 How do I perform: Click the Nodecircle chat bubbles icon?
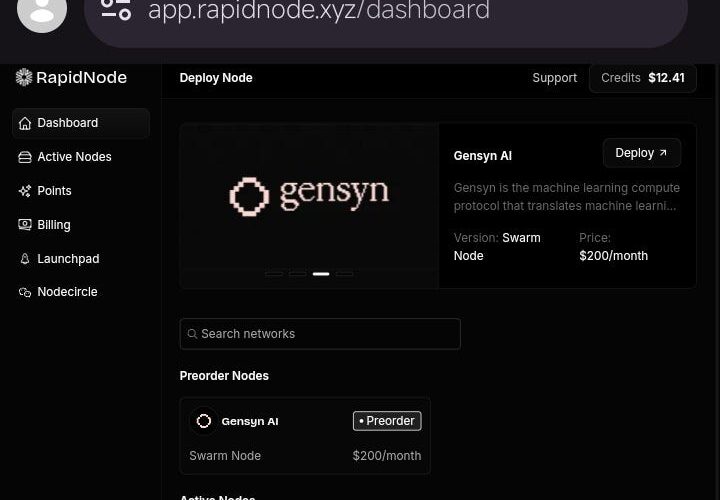(x=25, y=292)
